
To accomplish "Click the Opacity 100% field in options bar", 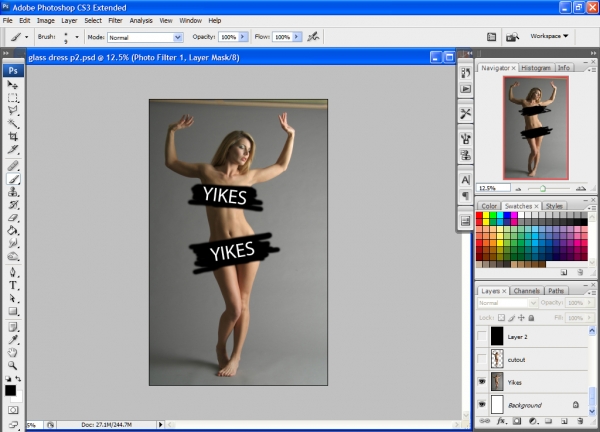I will [x=228, y=37].
